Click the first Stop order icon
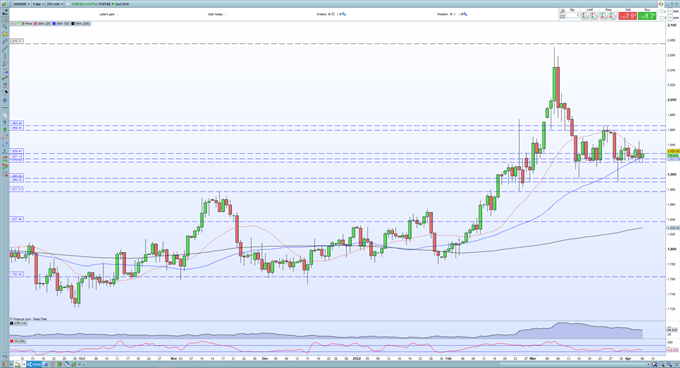 pyautogui.click(x=604, y=16)
